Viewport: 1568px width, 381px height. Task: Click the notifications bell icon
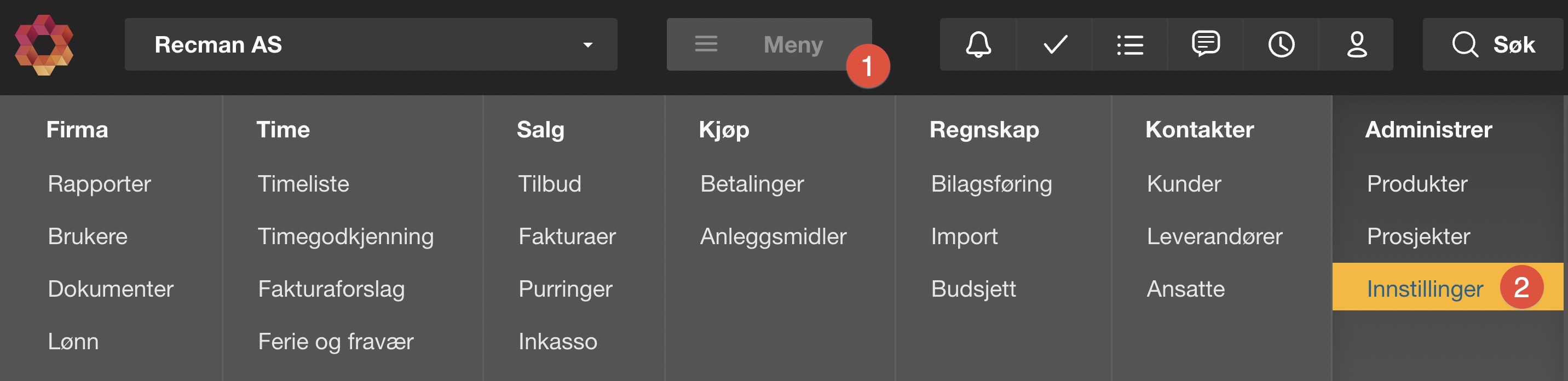tap(978, 44)
